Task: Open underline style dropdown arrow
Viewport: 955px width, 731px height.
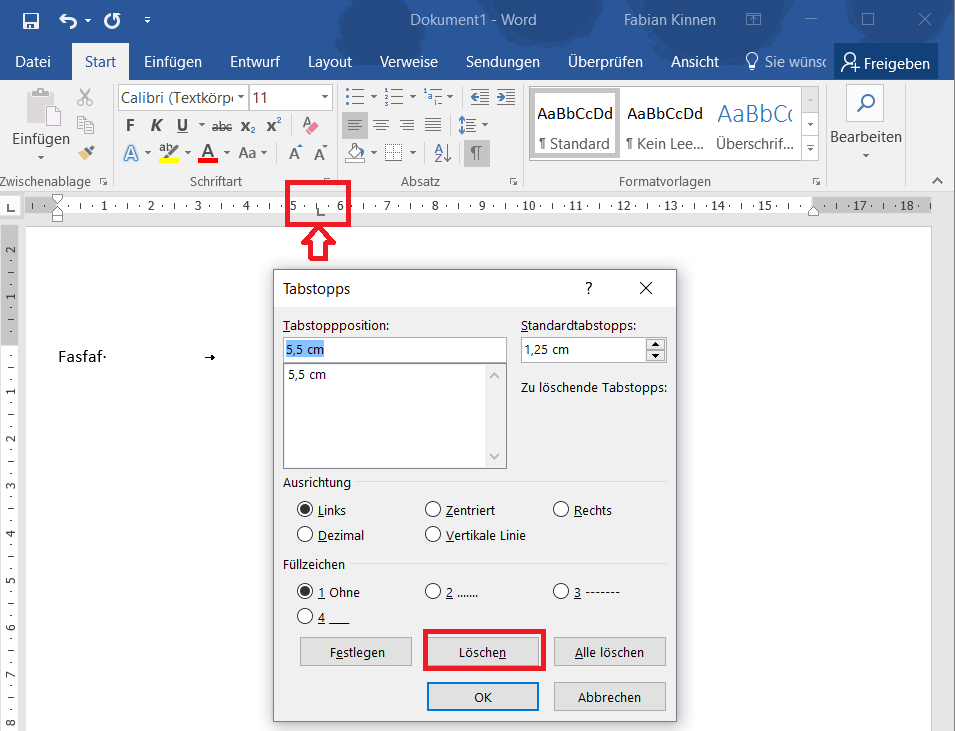Action: tap(202, 125)
